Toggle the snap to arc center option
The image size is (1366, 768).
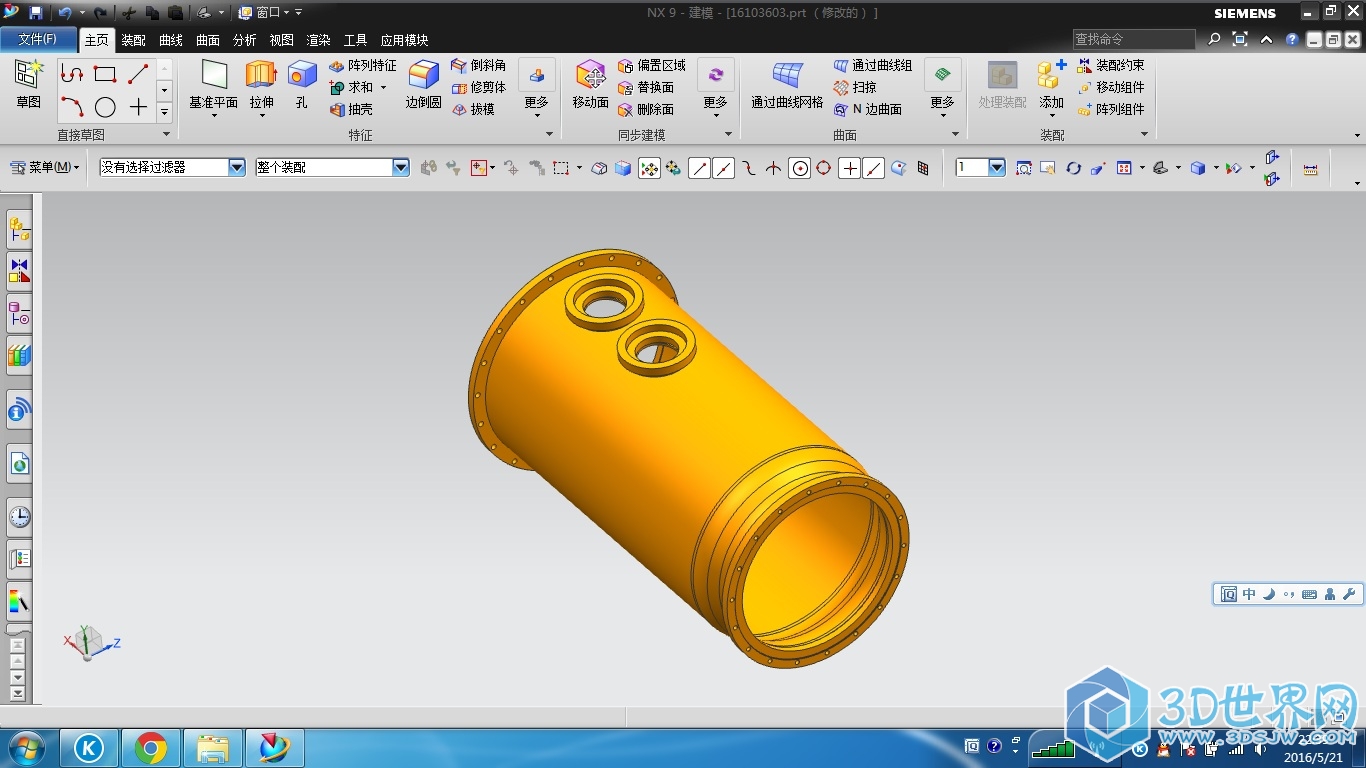(x=799, y=169)
